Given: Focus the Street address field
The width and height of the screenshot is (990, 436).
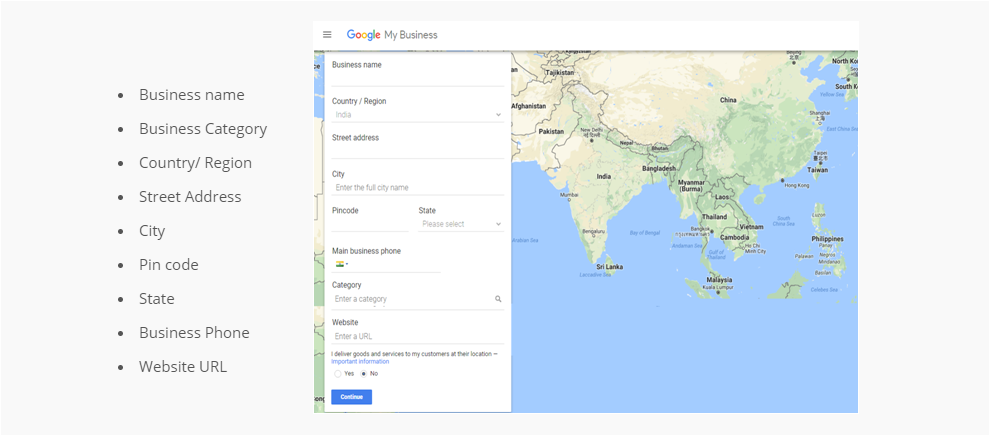Looking at the screenshot, I should tap(417, 151).
